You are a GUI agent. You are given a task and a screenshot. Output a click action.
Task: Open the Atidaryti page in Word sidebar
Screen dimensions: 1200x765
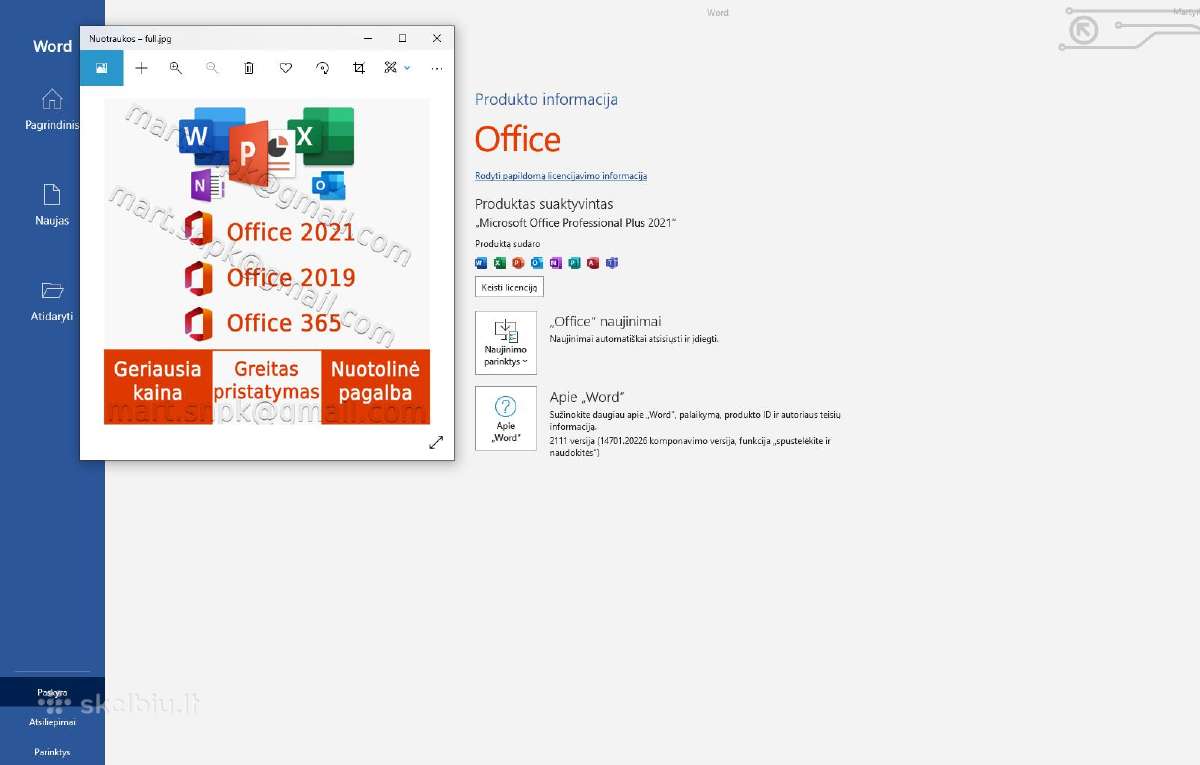[52, 301]
